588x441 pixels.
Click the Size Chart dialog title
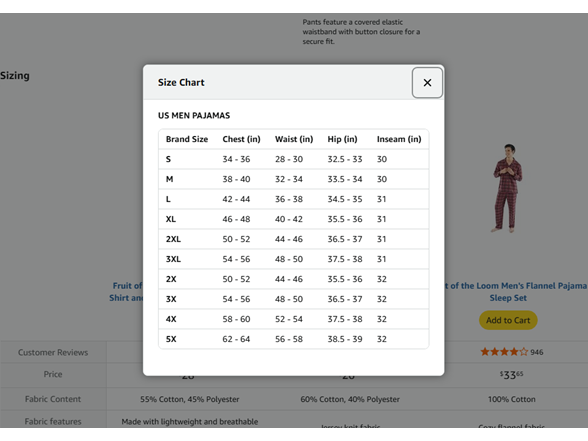[x=181, y=82]
